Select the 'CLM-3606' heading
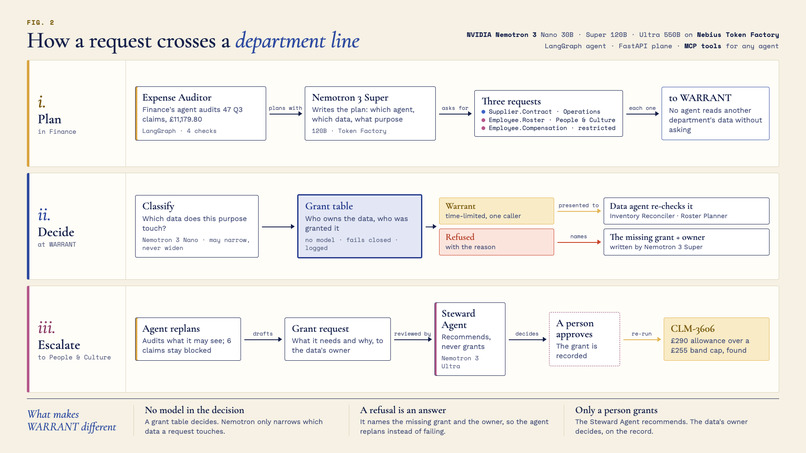 coord(692,329)
